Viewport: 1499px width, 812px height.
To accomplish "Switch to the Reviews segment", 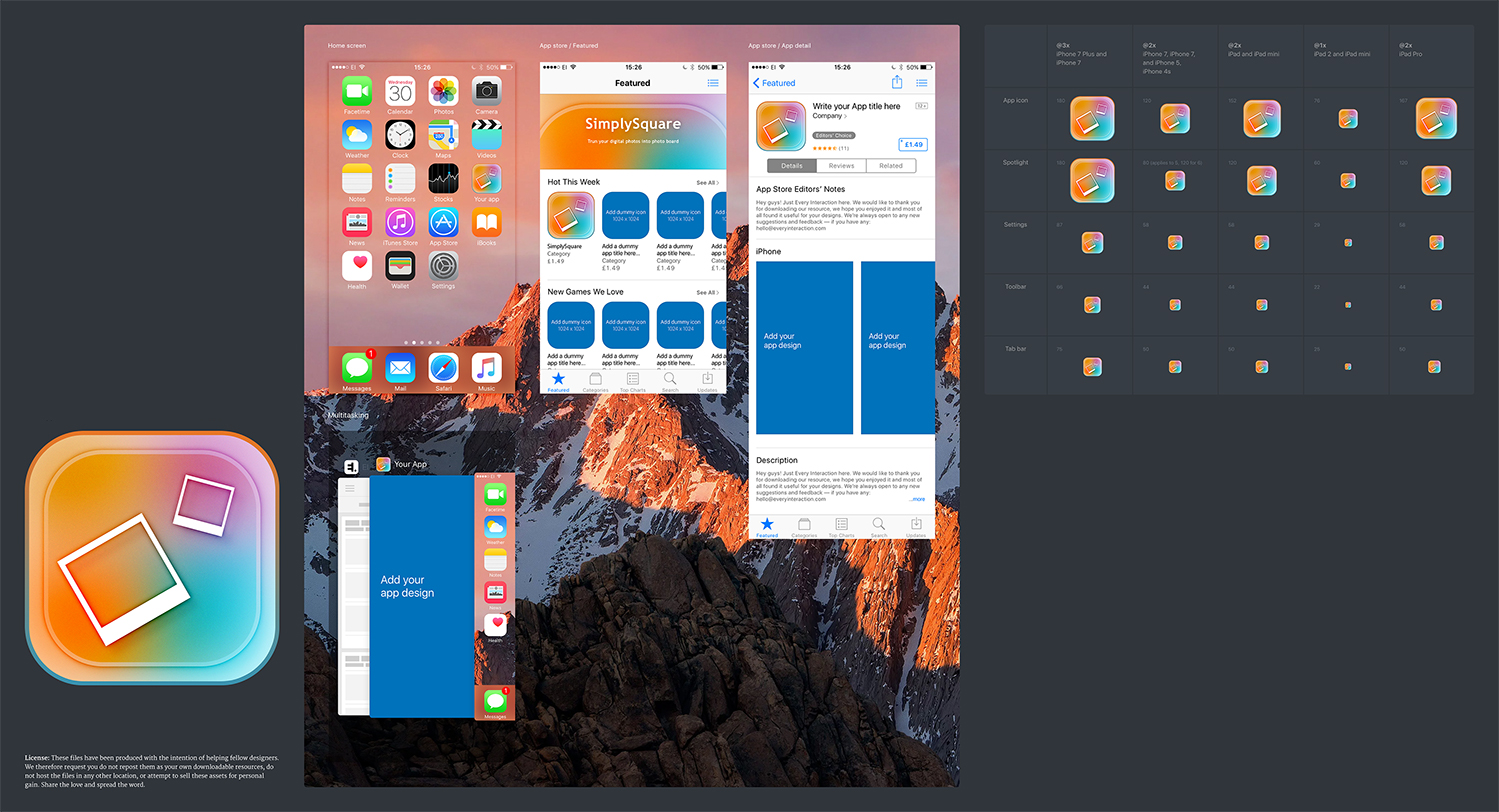I will [841, 166].
